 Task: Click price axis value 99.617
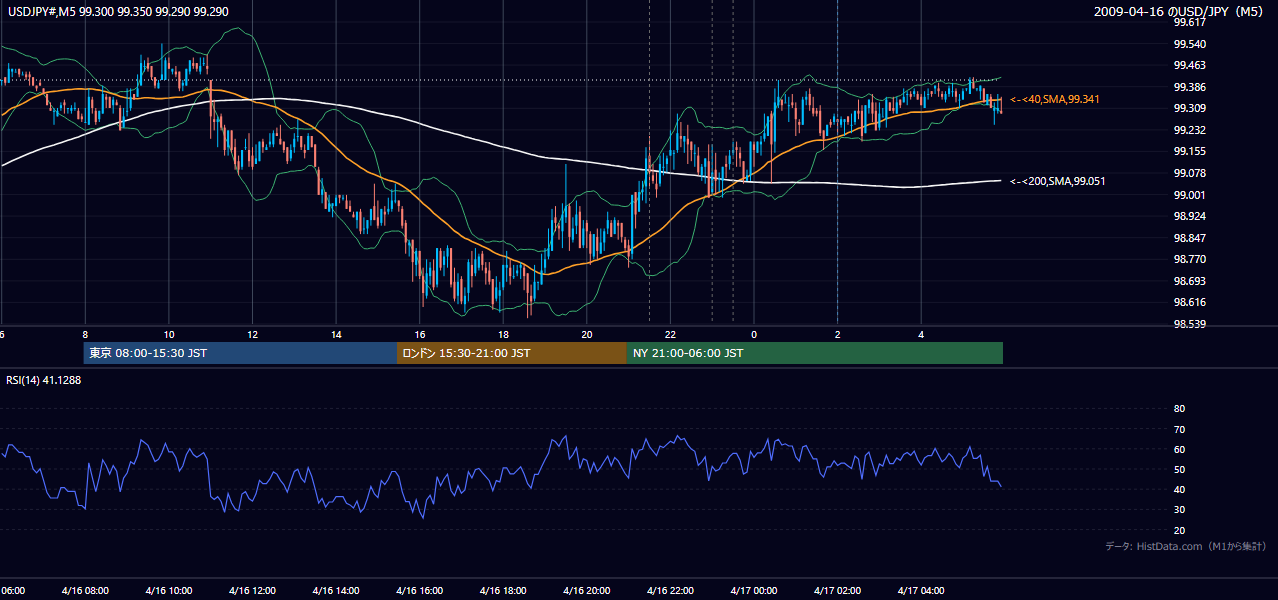tap(1189, 22)
